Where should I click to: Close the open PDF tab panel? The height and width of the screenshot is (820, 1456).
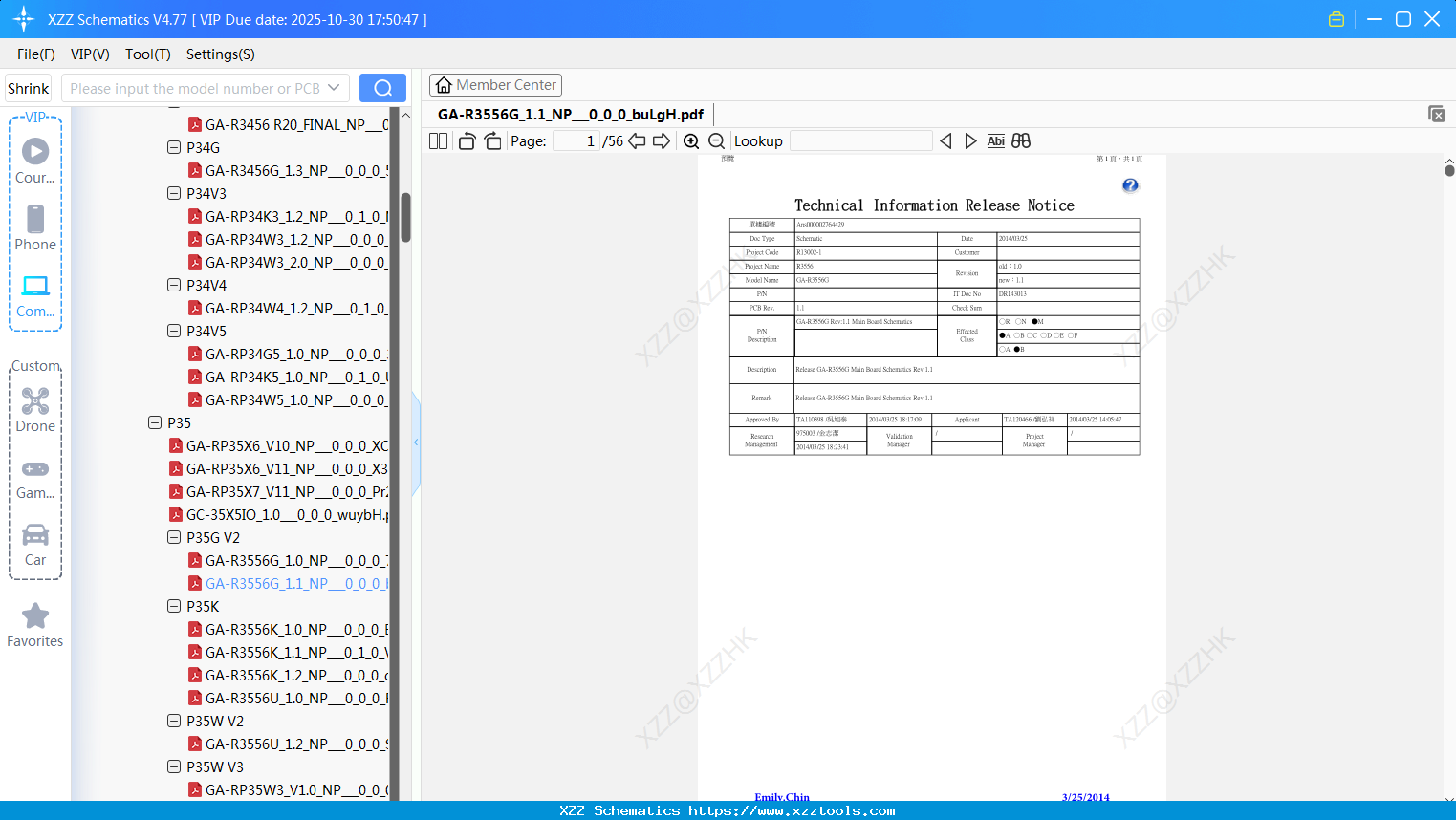1436,114
